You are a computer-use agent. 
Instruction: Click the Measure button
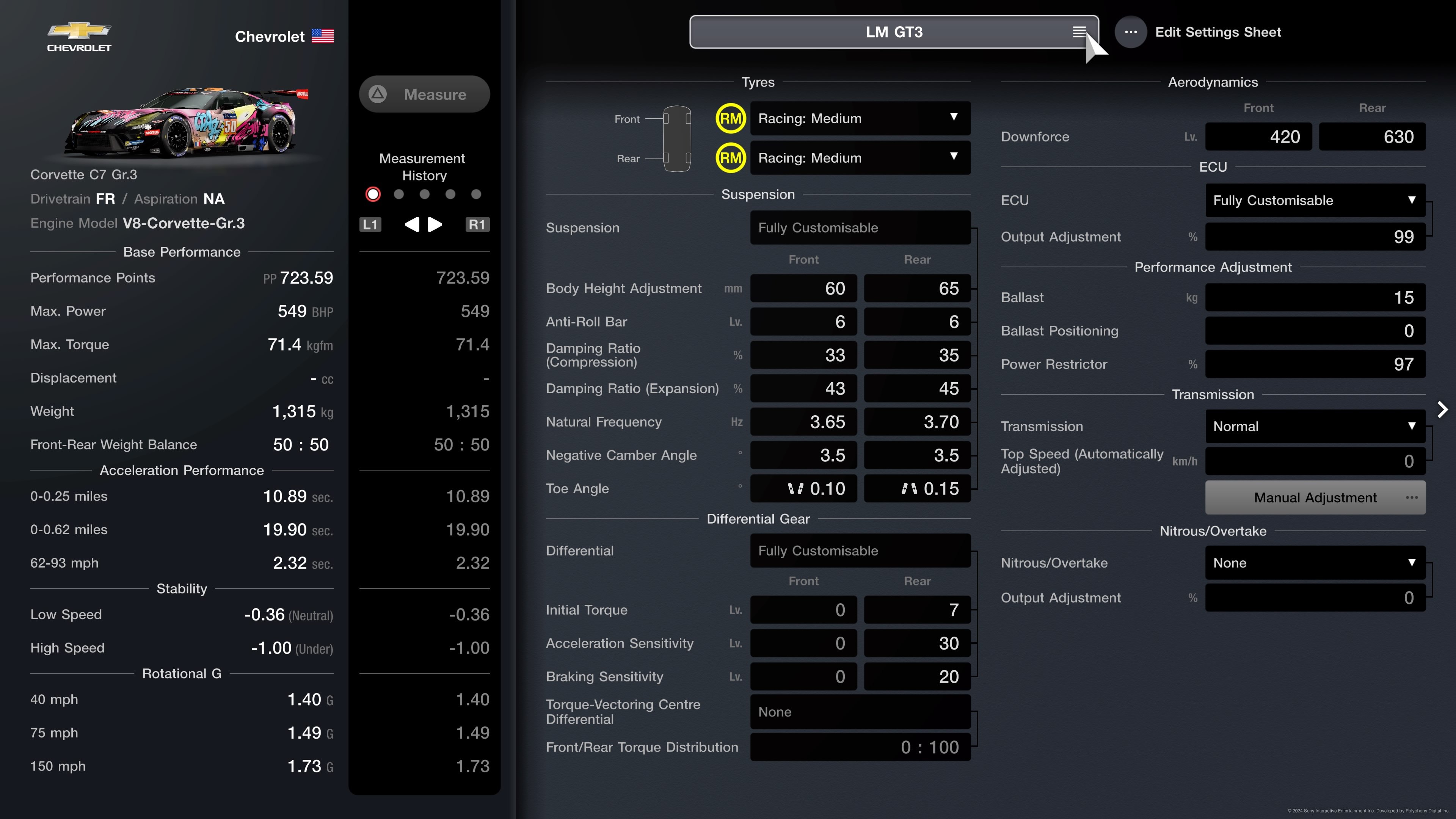[424, 94]
